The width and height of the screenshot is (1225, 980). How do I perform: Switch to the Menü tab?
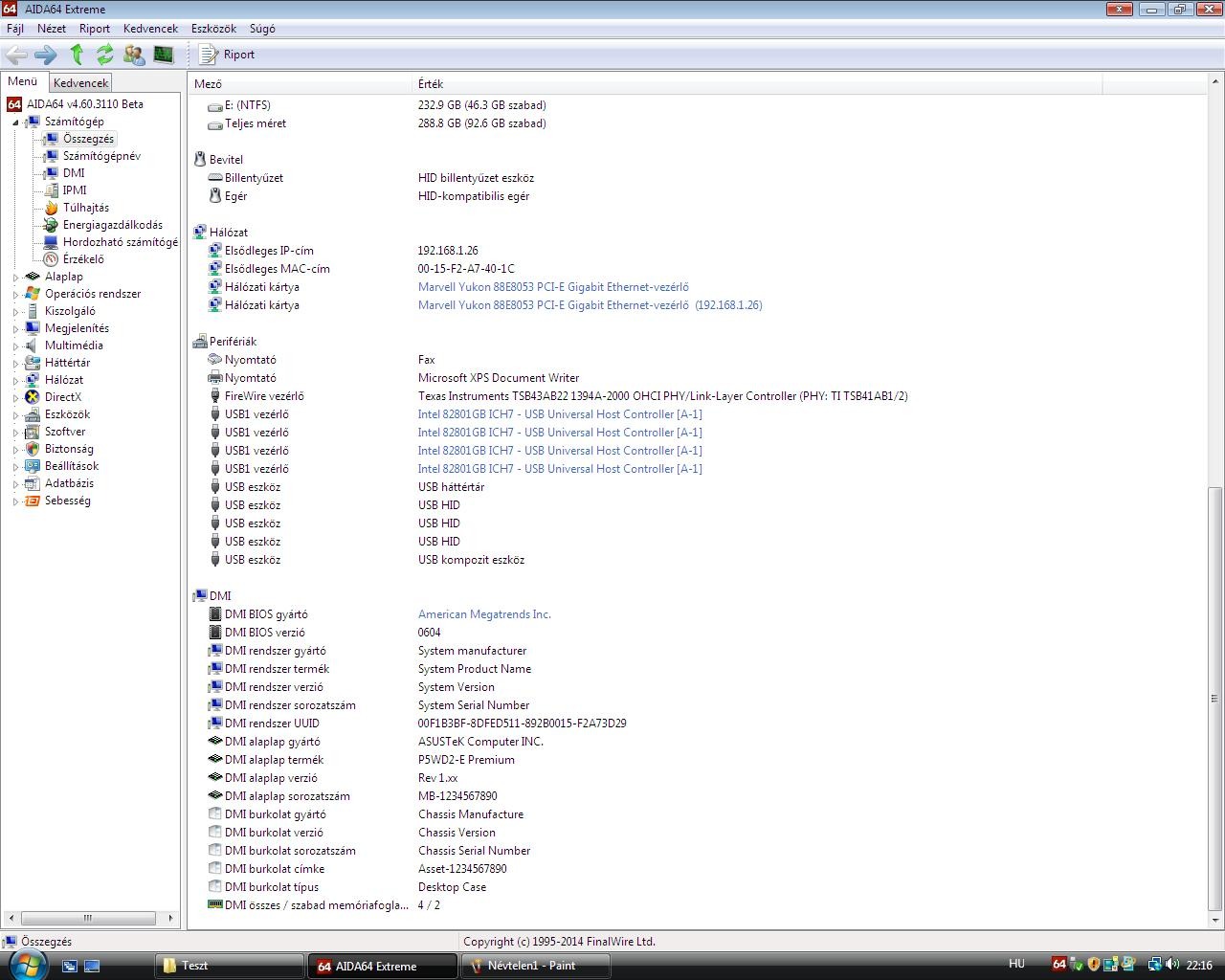point(23,81)
